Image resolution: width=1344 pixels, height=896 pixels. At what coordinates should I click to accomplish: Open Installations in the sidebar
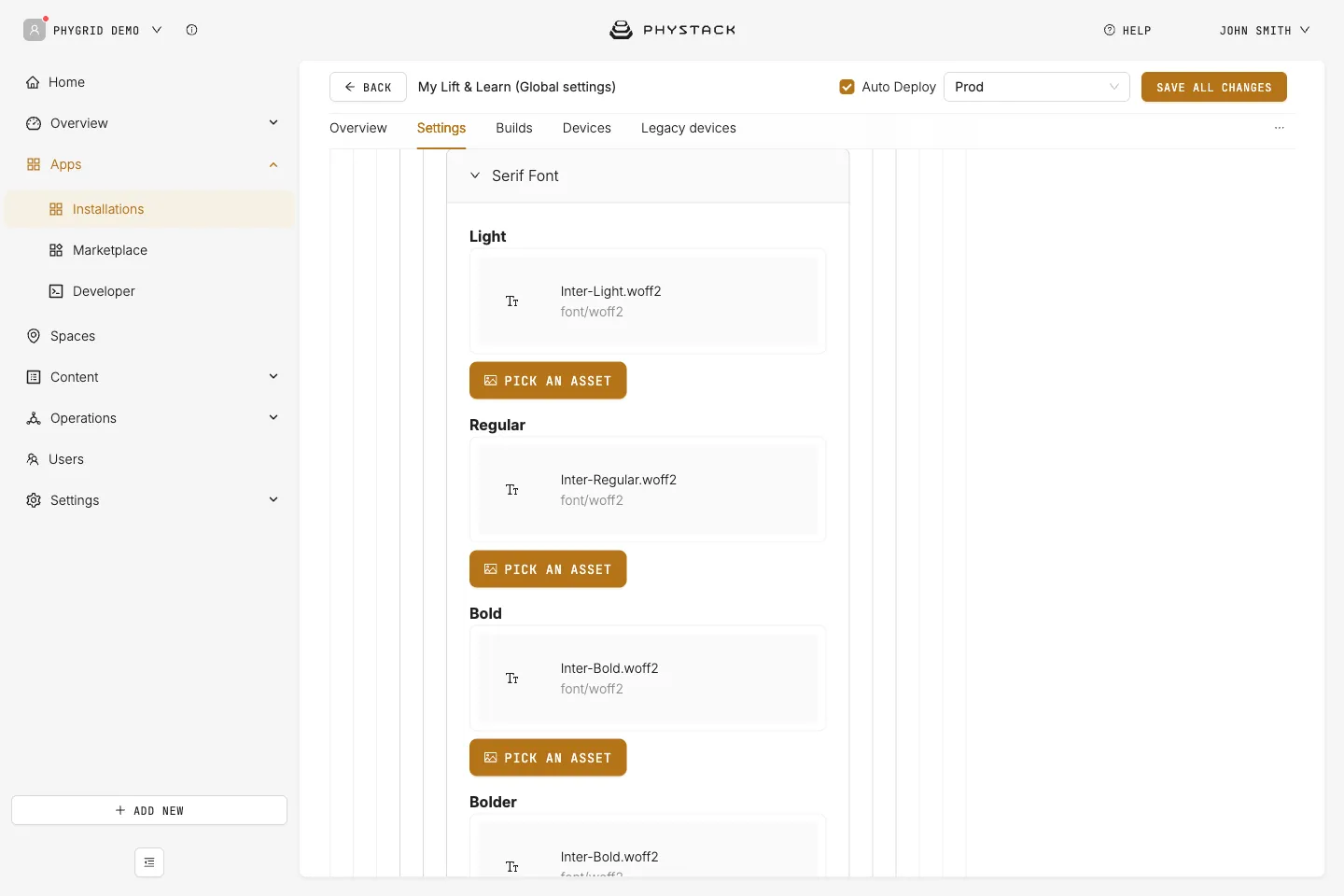click(x=149, y=209)
